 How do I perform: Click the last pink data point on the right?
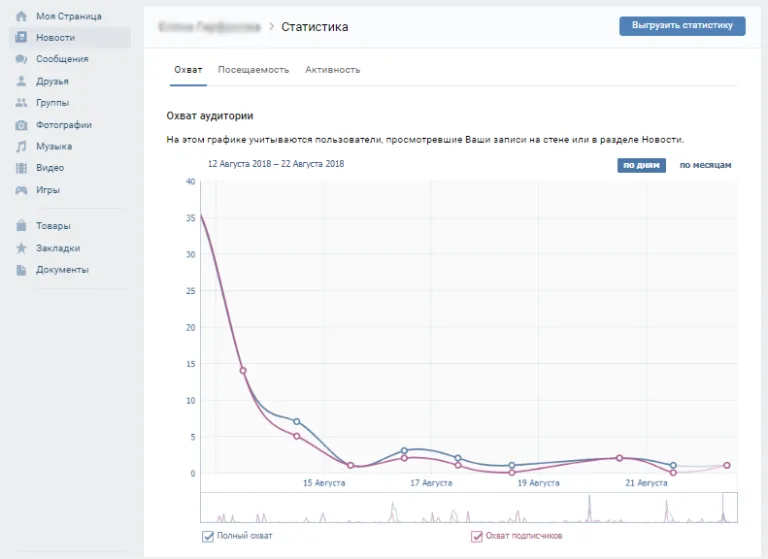point(727,465)
